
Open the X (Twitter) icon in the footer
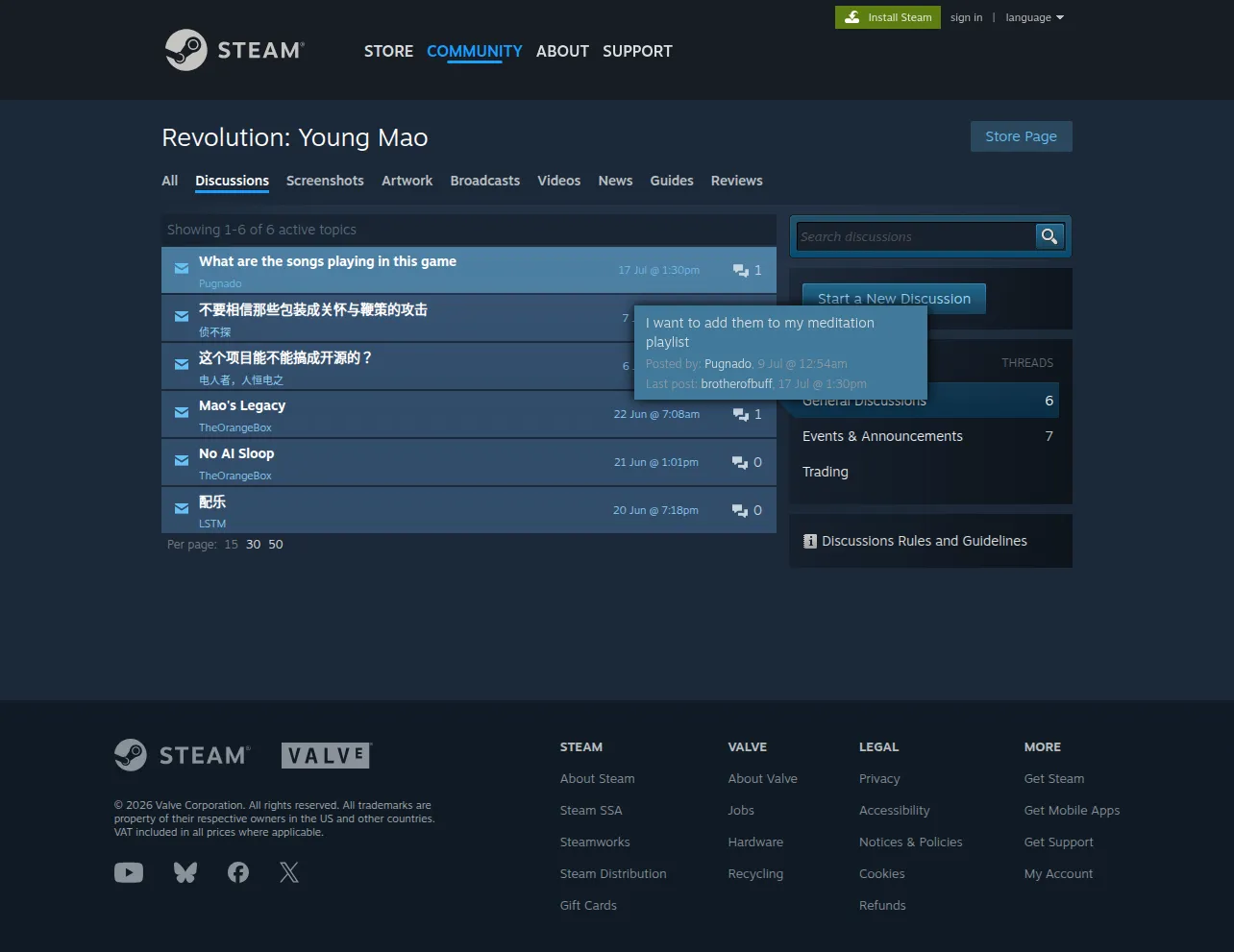pos(289,872)
